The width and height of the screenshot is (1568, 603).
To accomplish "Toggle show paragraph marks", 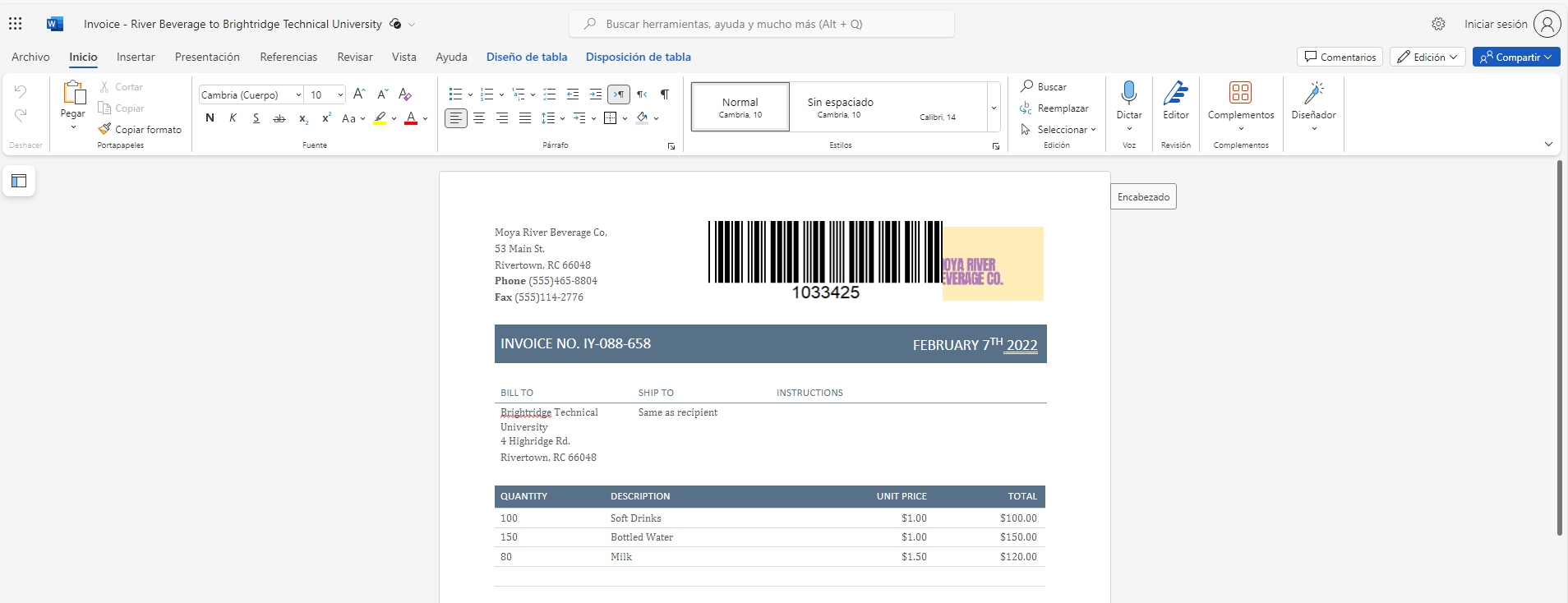I will (x=664, y=94).
